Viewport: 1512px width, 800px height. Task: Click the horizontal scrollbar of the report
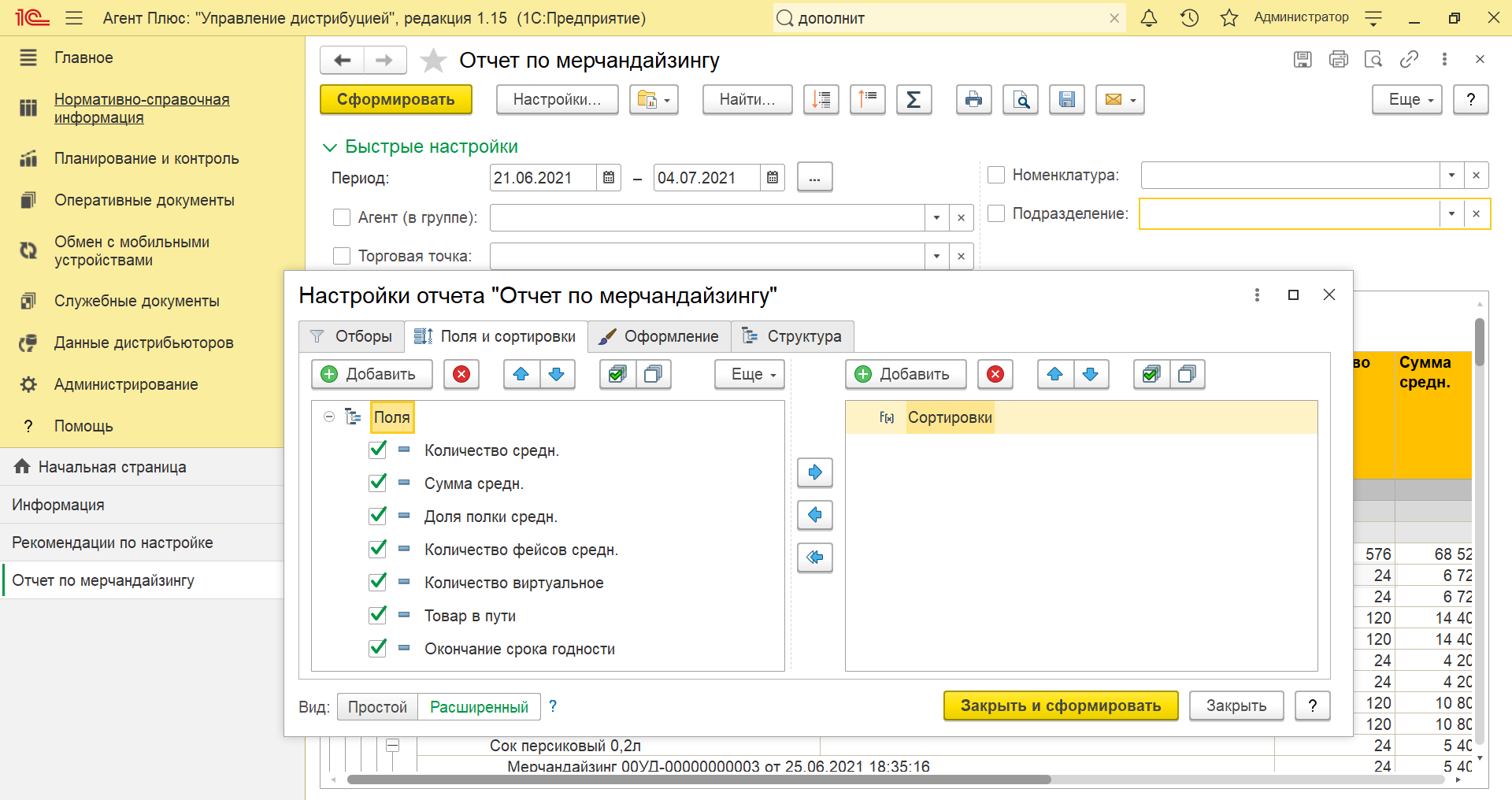point(699,780)
